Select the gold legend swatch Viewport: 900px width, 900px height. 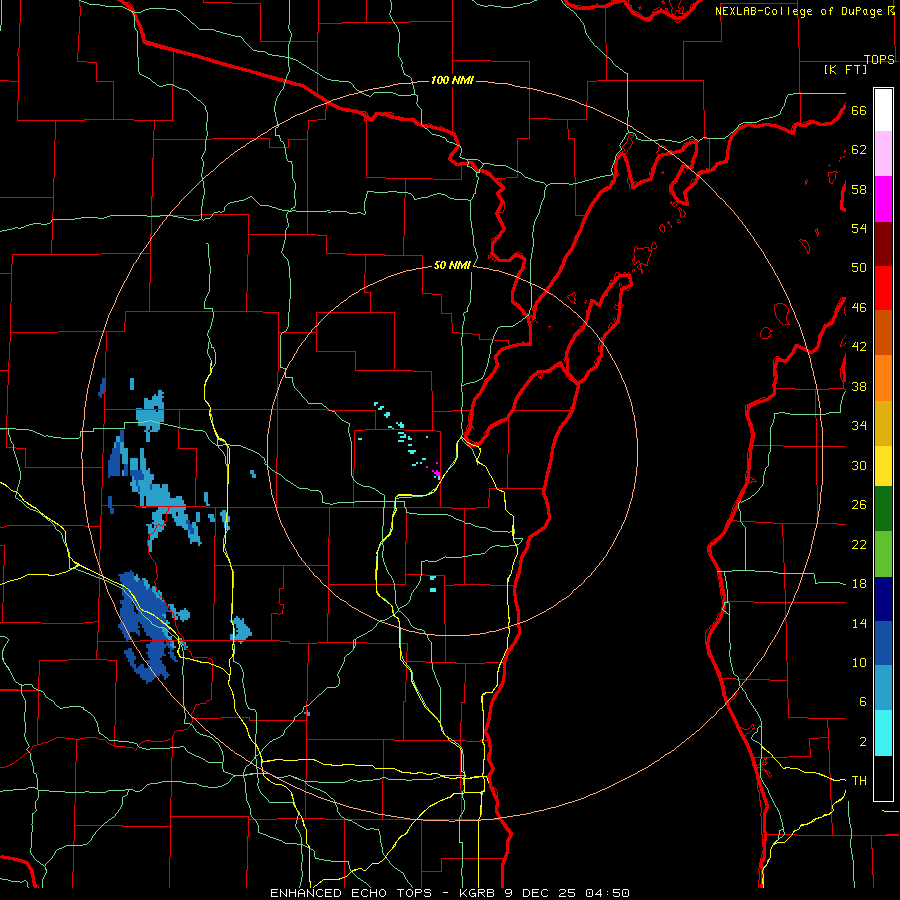coord(883,423)
